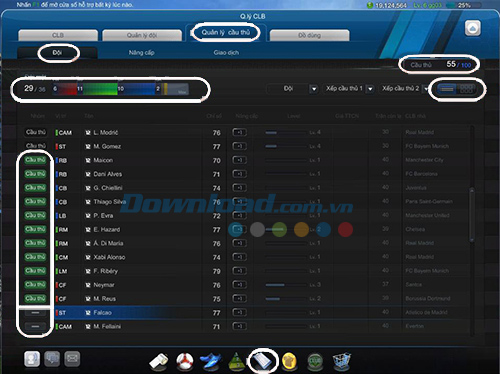Viewport: 500px width, 374px height.
Task: Click the Vị trí column header
Action: click(61, 116)
